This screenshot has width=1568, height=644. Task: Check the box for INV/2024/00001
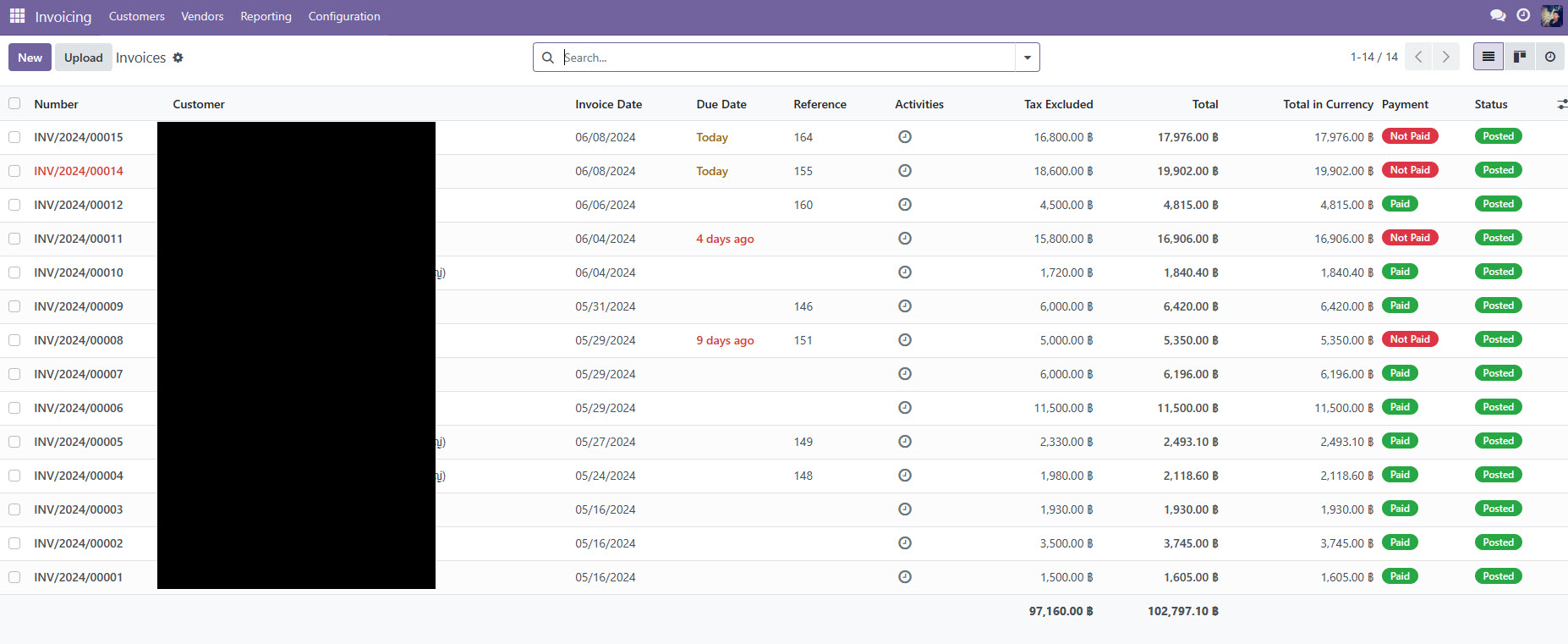pos(14,577)
